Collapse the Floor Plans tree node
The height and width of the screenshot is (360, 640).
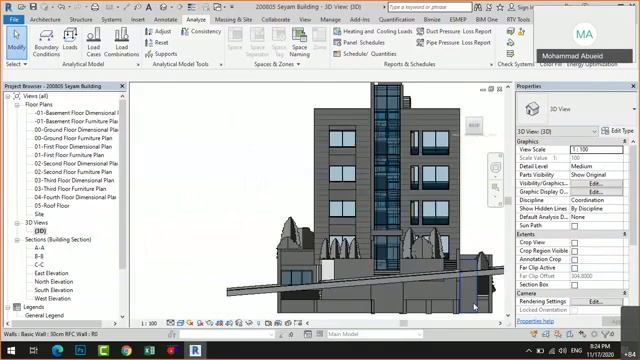click(17, 105)
